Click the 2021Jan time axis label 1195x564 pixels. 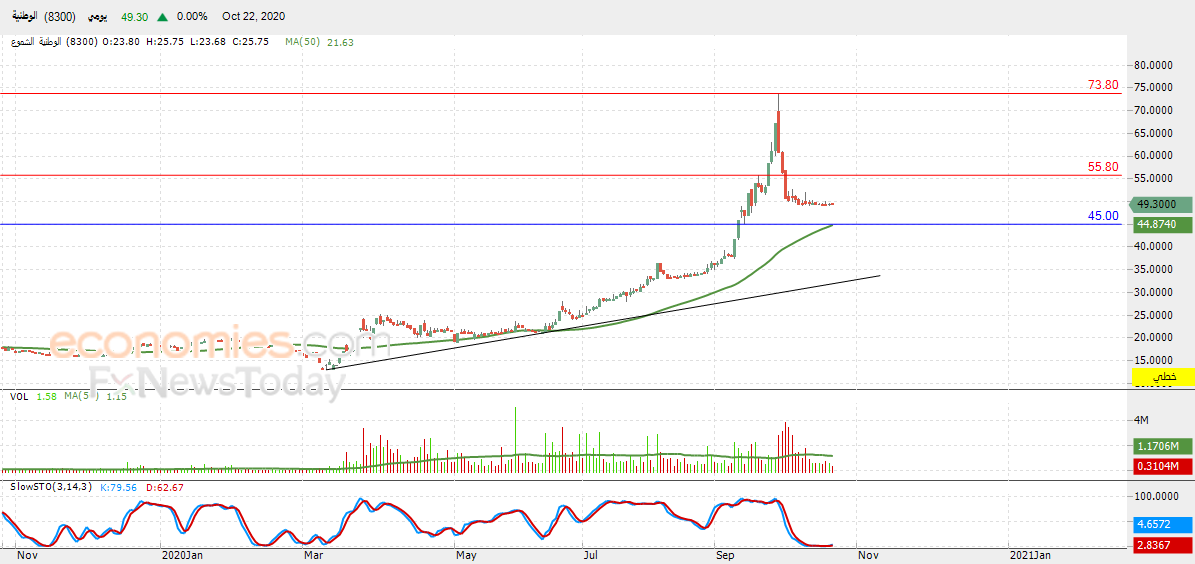(x=1030, y=556)
